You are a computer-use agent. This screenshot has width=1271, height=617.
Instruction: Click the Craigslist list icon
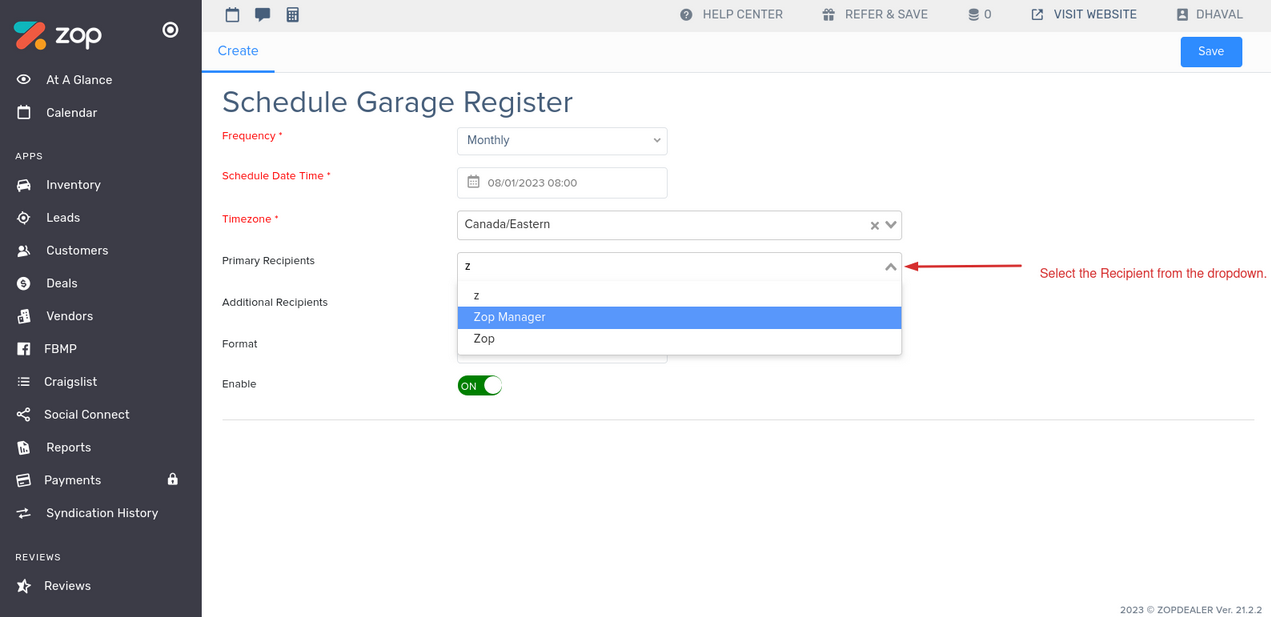[x=24, y=382]
